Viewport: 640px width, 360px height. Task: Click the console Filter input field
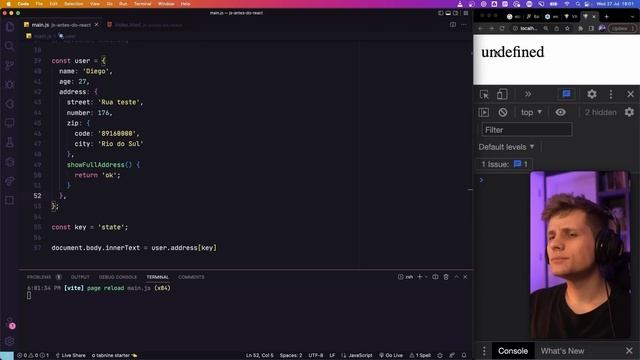coord(527,130)
